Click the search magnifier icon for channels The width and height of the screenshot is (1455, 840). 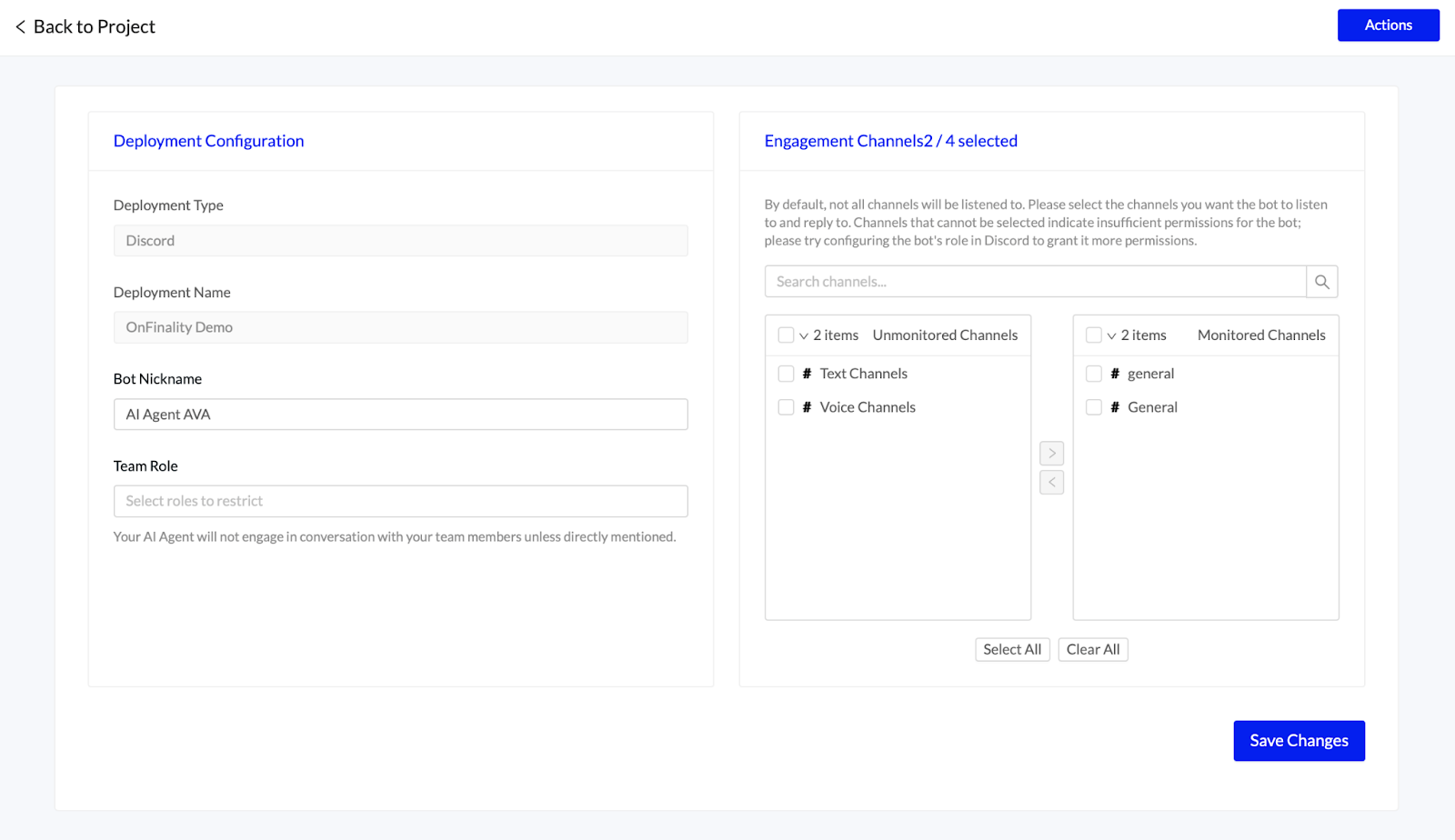click(x=1321, y=281)
